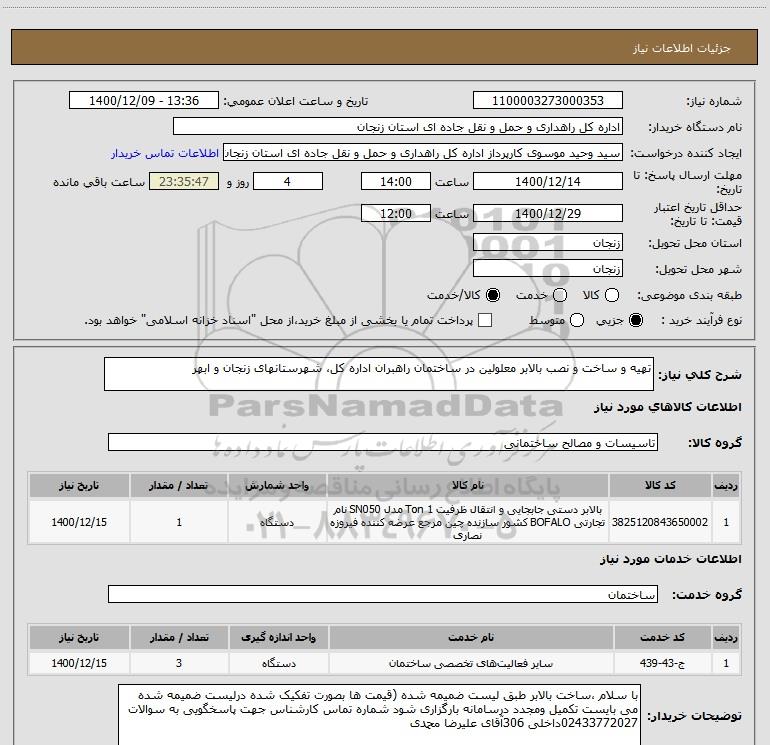
Task: Click the remaining time counter 23:35:47
Action: [184, 181]
